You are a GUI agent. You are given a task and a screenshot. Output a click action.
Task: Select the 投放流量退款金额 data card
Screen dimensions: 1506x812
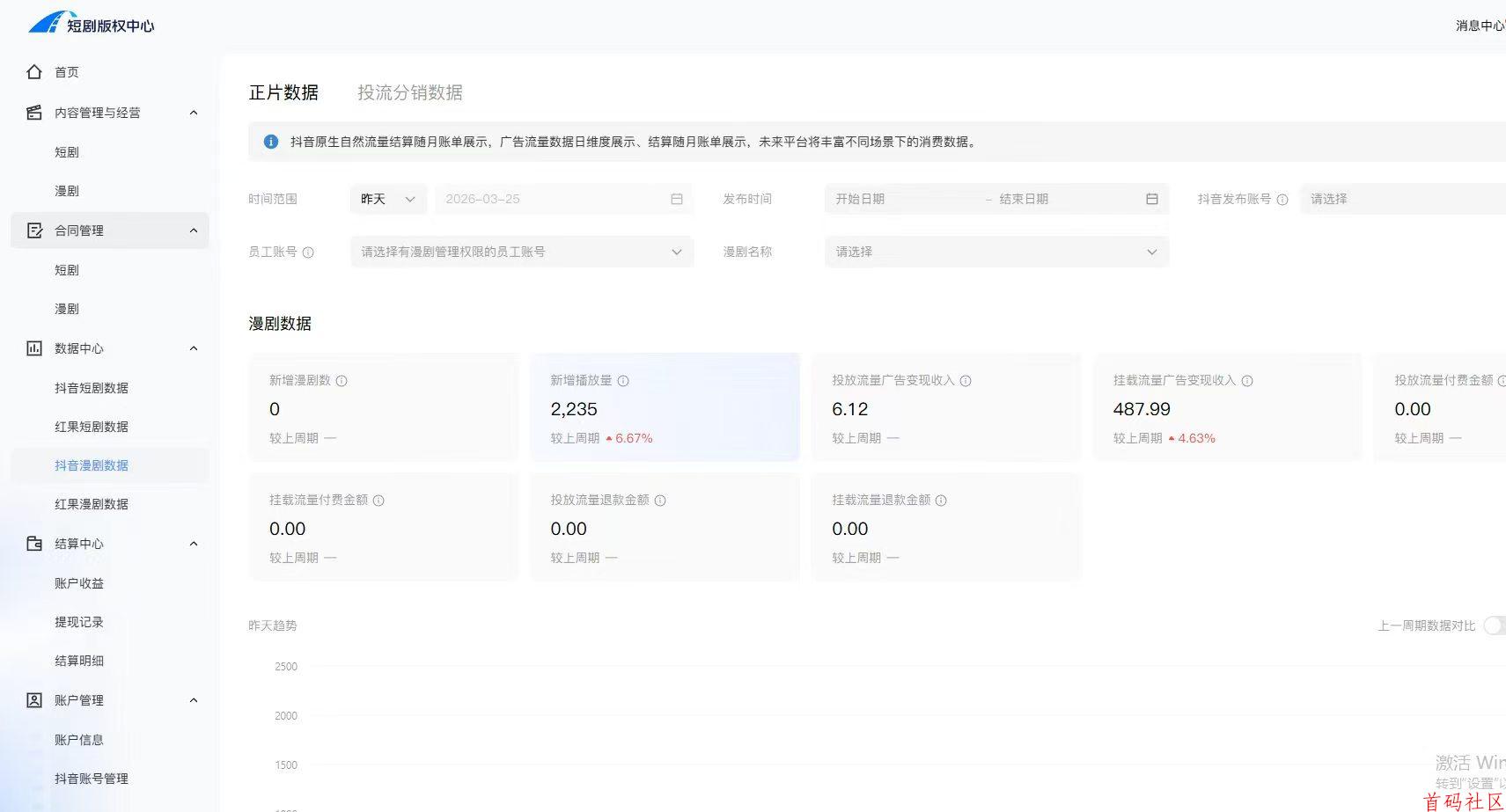[x=665, y=527]
